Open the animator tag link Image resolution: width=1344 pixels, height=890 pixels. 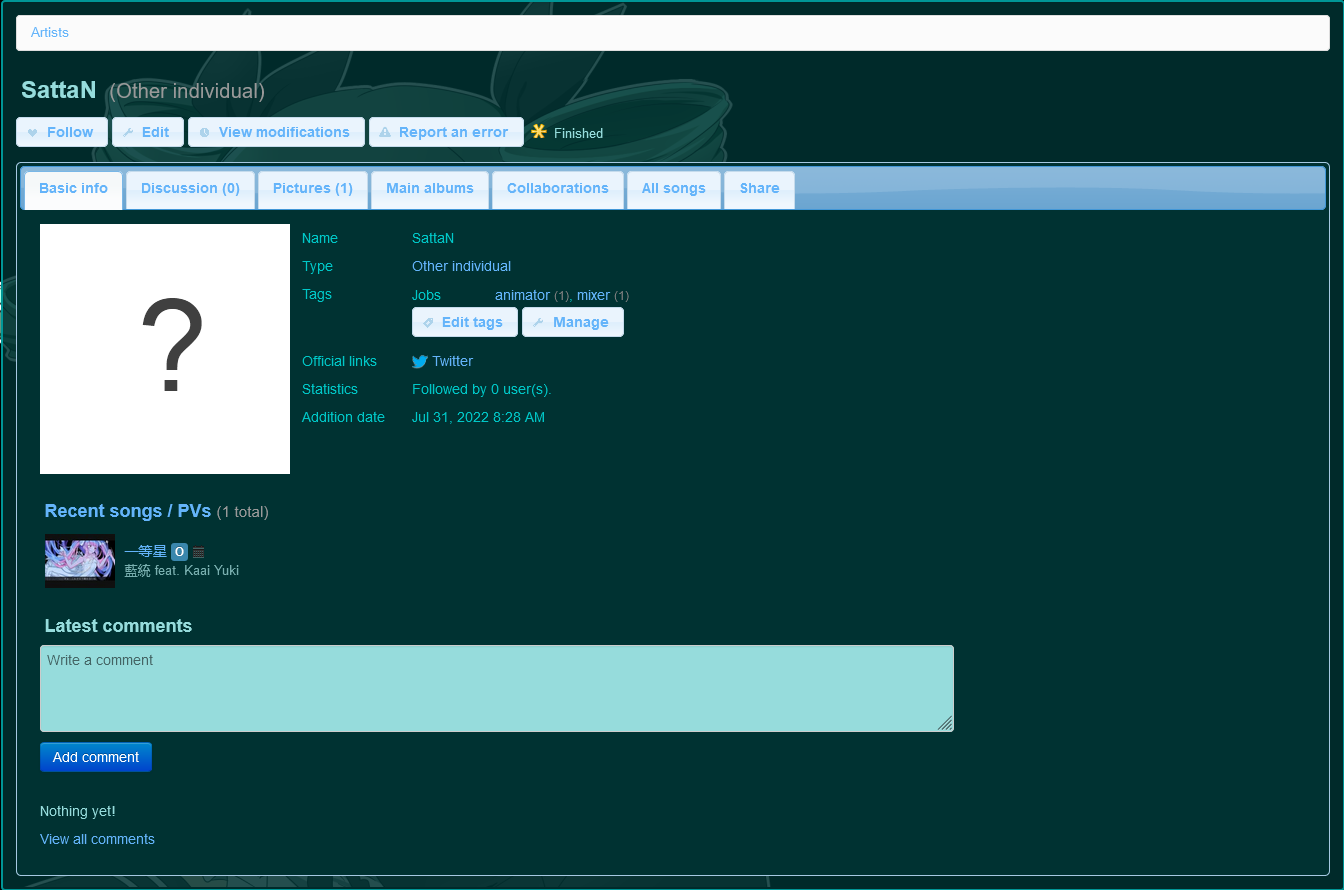(x=522, y=295)
